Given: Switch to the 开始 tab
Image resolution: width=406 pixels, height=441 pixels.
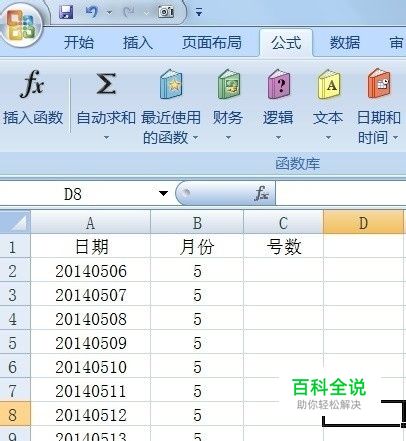Looking at the screenshot, I should coord(79,43).
